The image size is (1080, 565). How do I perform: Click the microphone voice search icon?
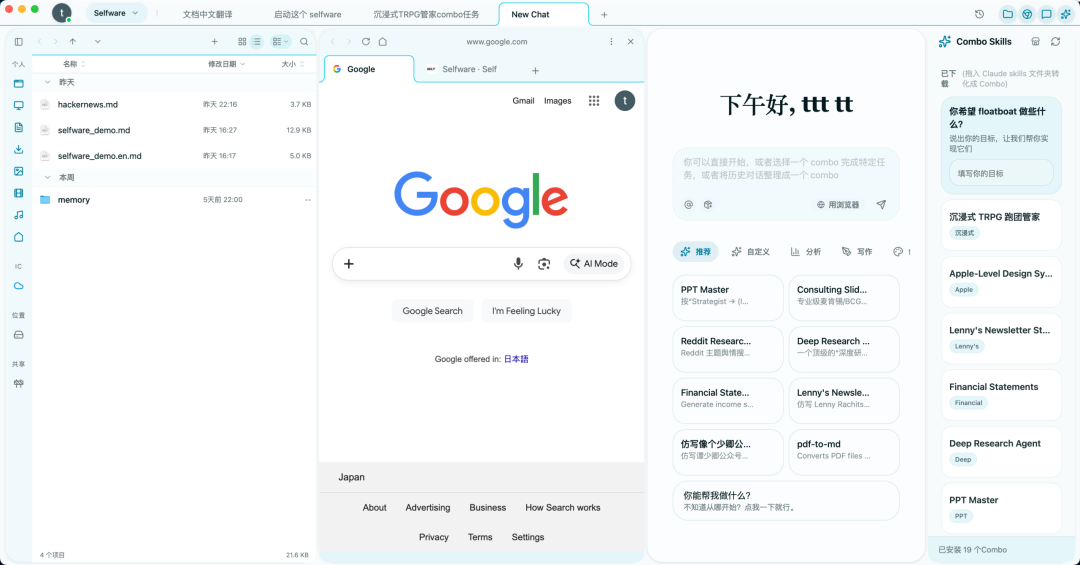[x=518, y=264]
